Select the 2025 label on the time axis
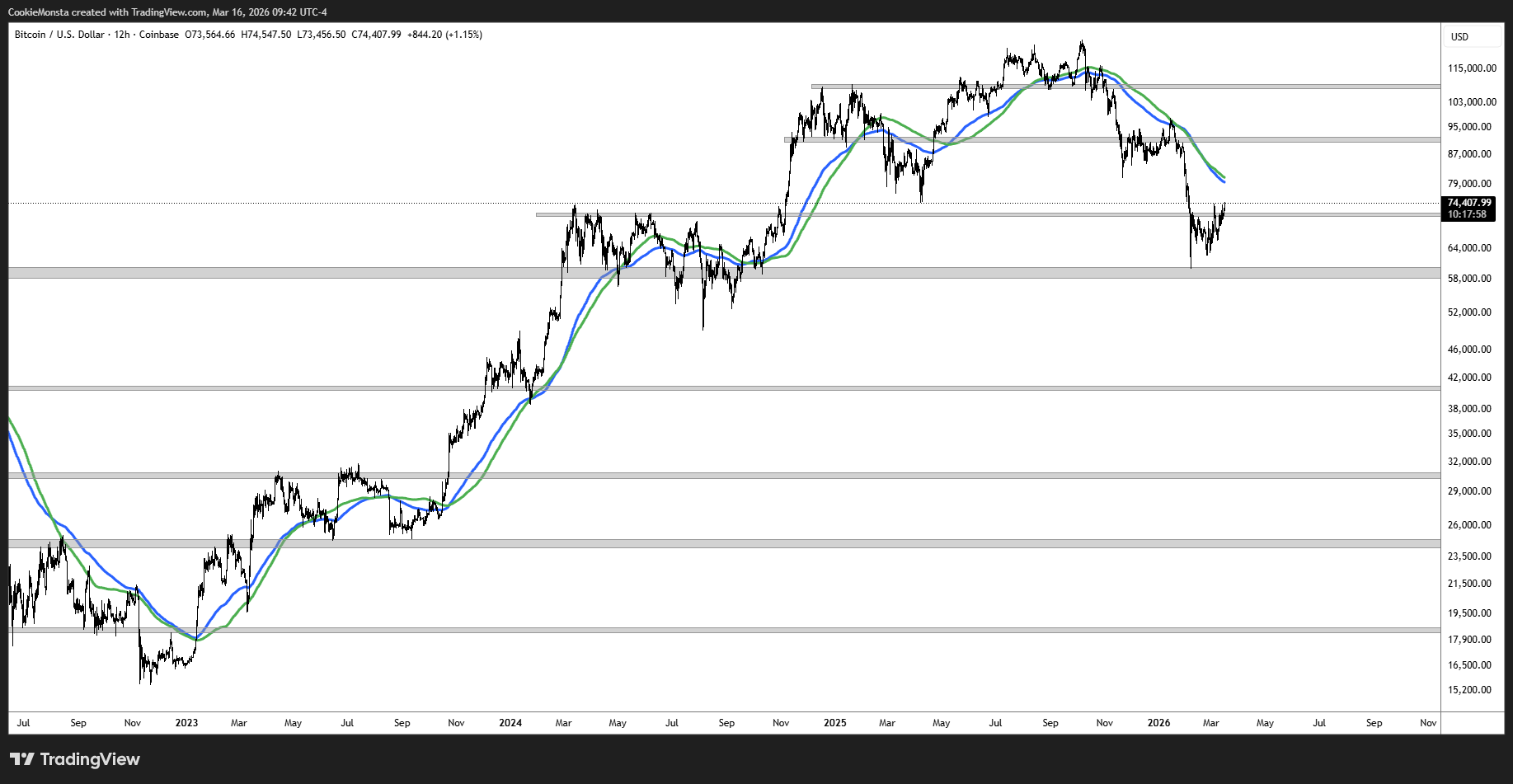 [x=834, y=723]
